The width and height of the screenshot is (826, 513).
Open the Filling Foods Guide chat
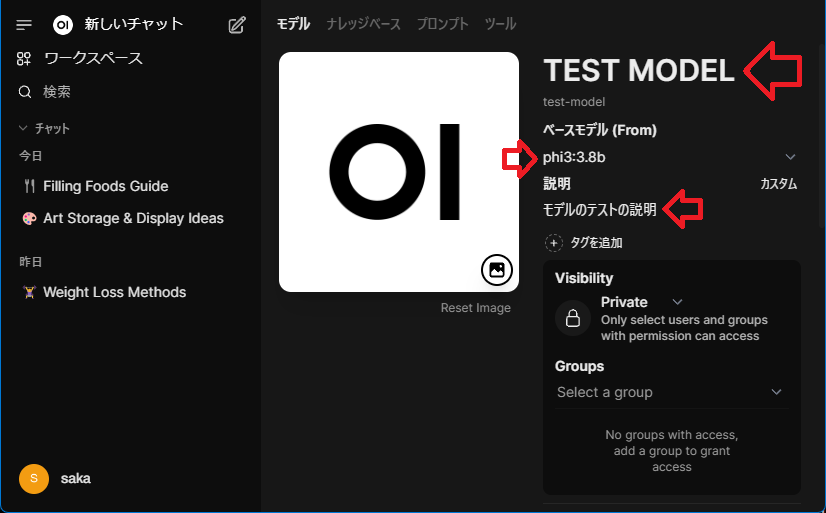click(x=105, y=186)
